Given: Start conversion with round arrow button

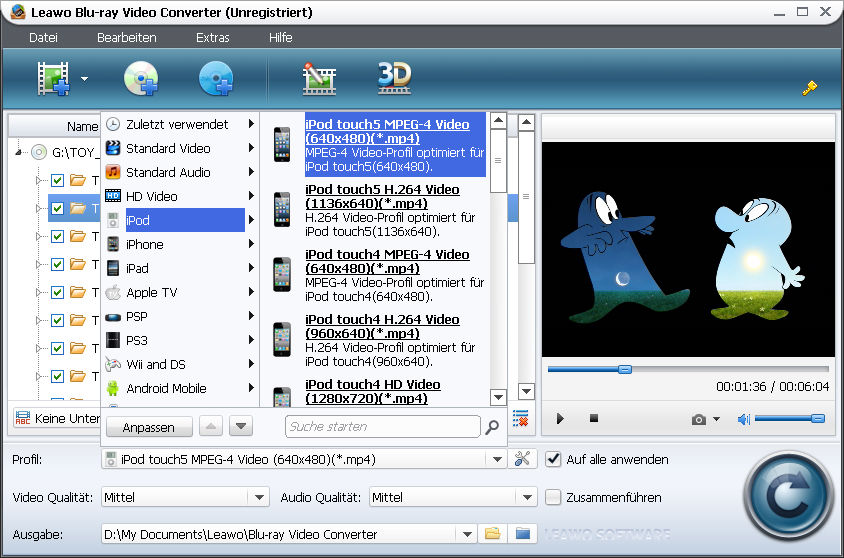Looking at the screenshot, I should [x=789, y=496].
